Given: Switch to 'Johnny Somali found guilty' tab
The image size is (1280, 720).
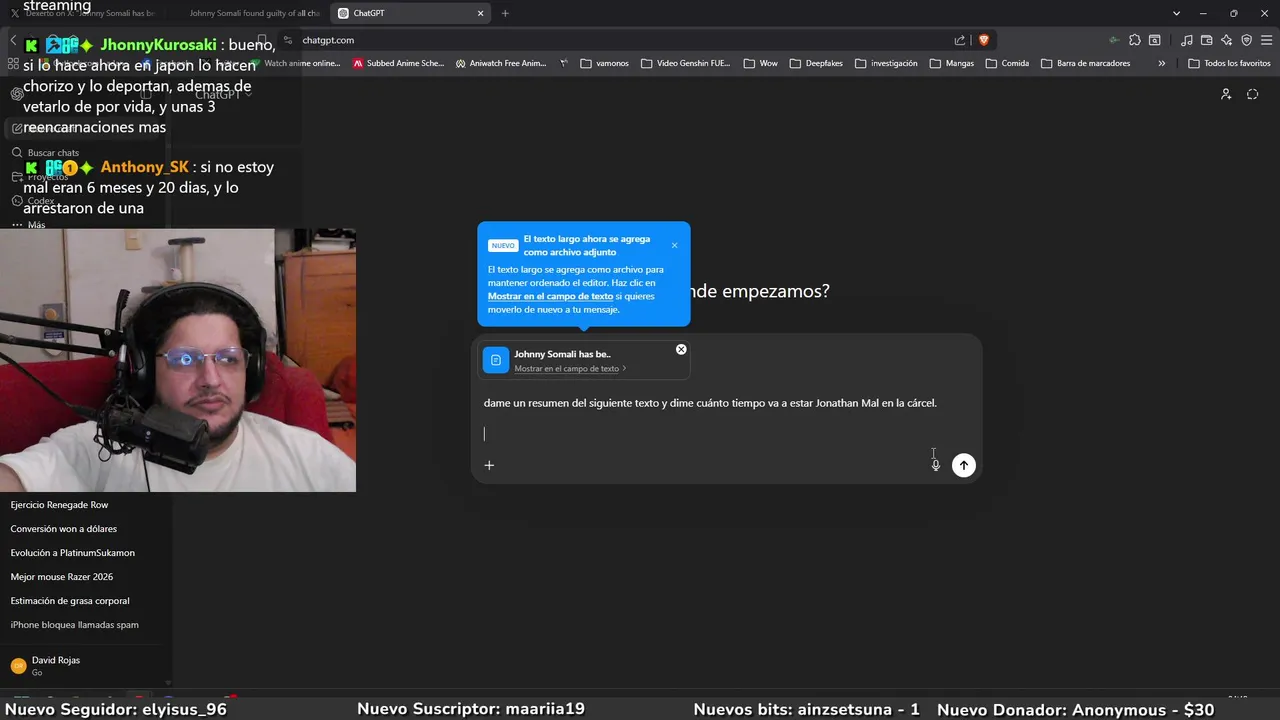Looking at the screenshot, I should coord(254,13).
